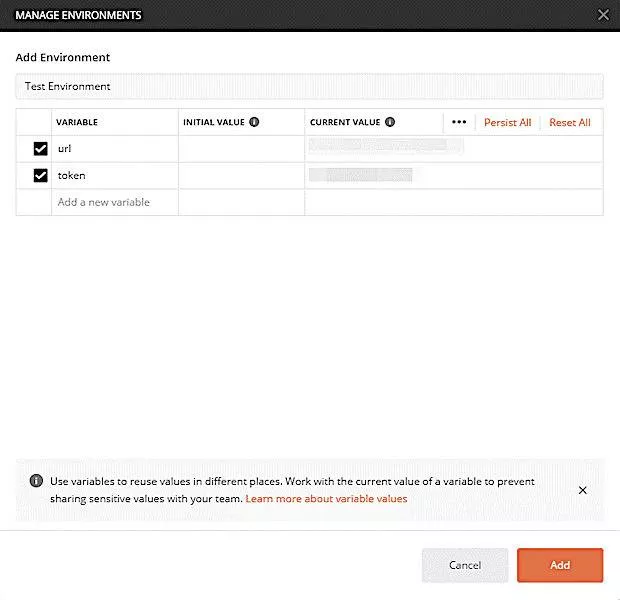Uncheck the url variable checkbox
This screenshot has width=620, height=600.
41,149
